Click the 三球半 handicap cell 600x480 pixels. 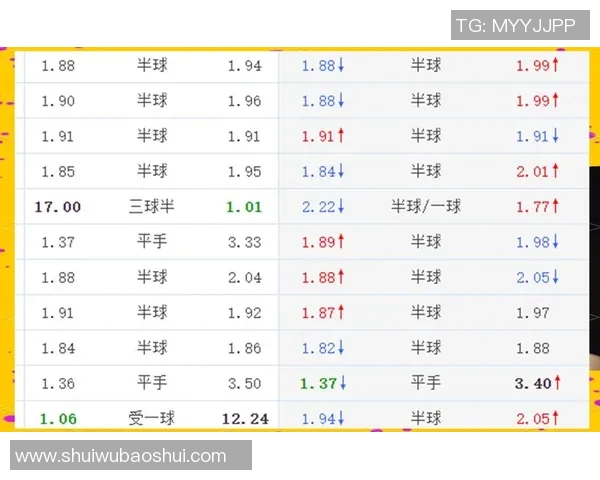(152, 207)
